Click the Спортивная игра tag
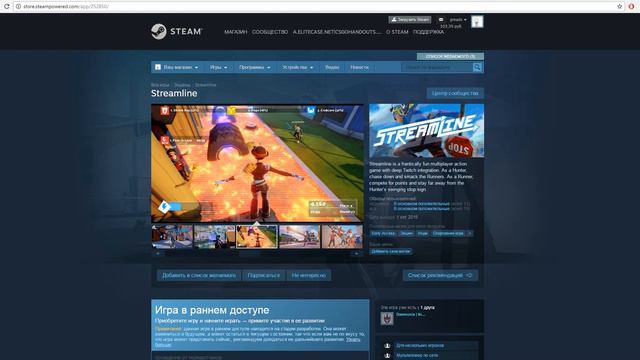This screenshot has height=360, width=640. [x=448, y=233]
